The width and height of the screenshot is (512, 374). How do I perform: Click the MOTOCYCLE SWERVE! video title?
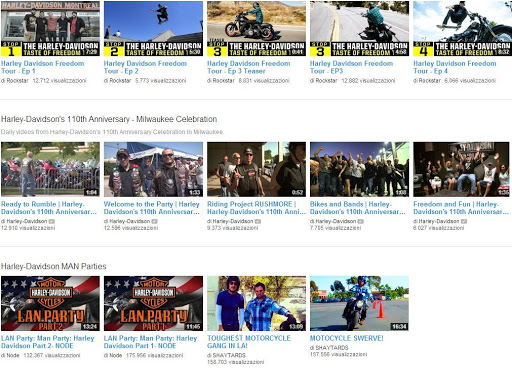point(347,338)
